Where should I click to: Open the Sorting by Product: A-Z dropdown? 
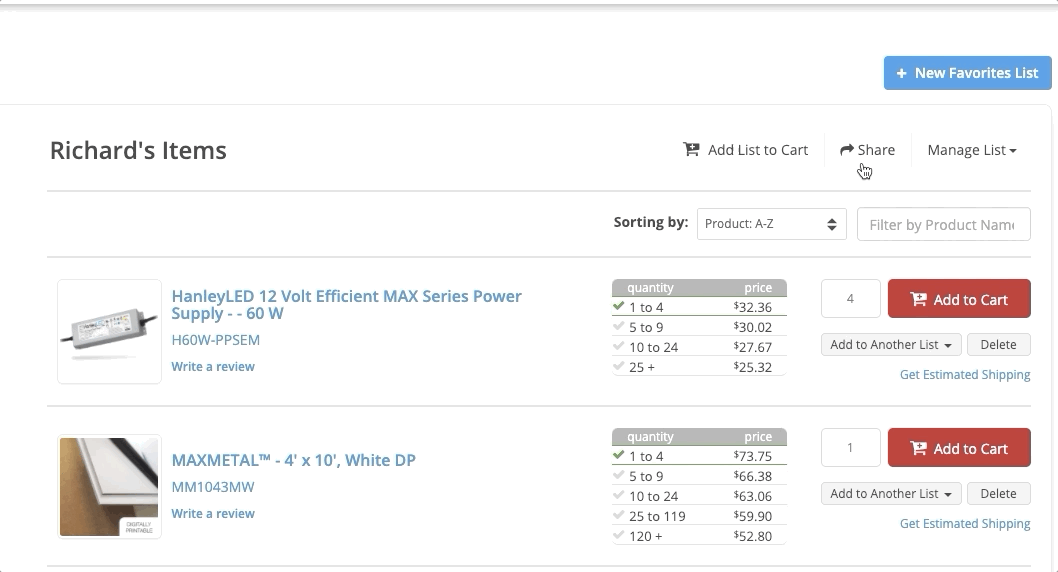[771, 224]
